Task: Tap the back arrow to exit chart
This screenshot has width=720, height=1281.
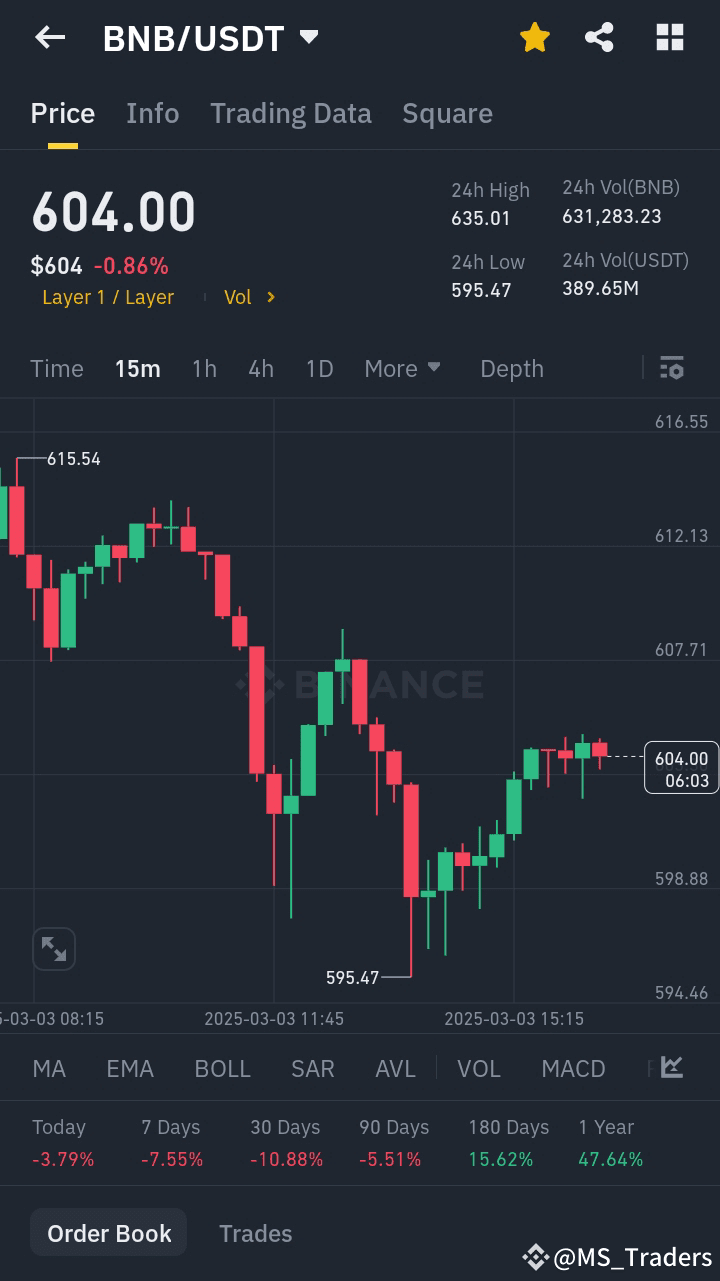Action: [49, 37]
